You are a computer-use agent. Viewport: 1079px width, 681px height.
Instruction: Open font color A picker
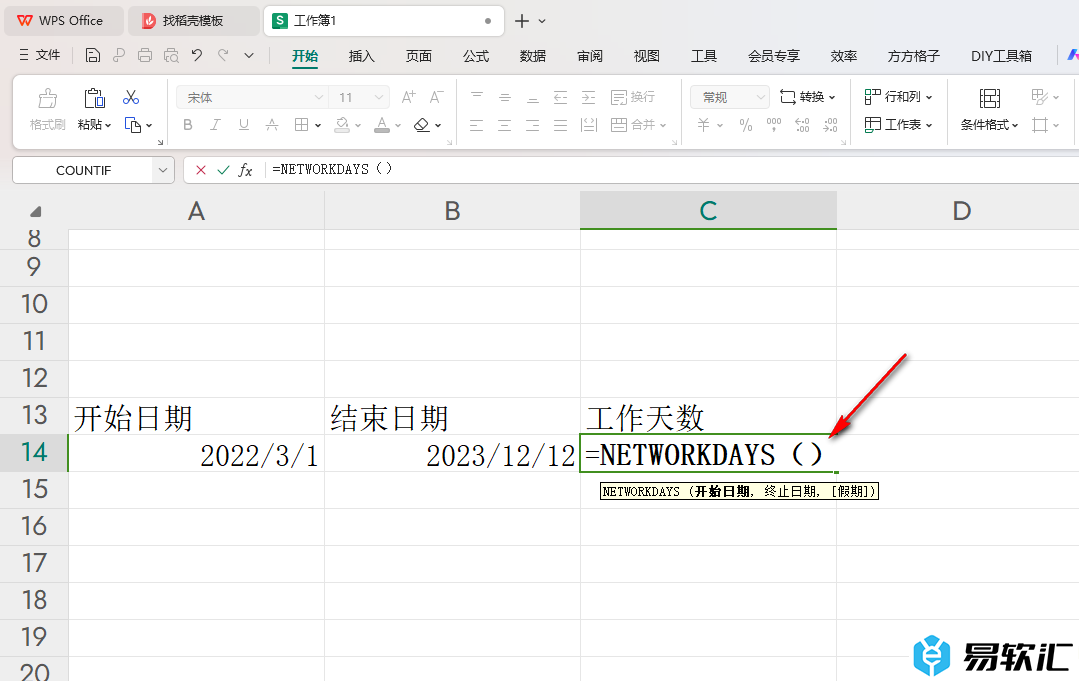[x=382, y=125]
